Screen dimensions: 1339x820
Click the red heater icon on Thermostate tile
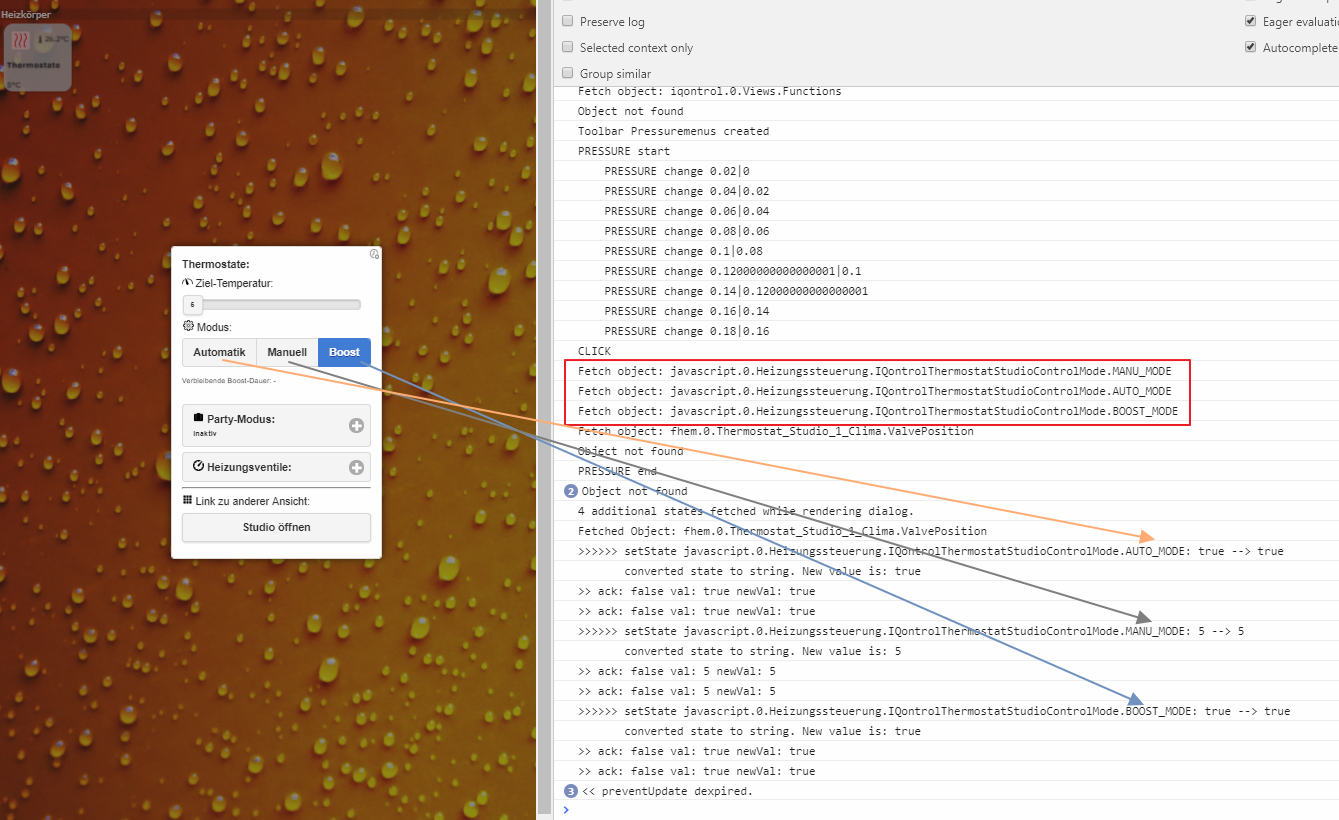click(19, 41)
